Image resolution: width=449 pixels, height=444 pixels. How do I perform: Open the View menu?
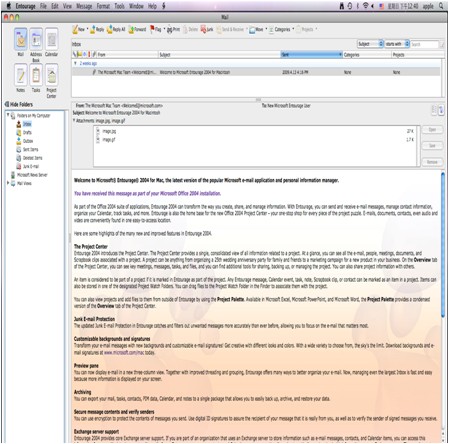67,6
